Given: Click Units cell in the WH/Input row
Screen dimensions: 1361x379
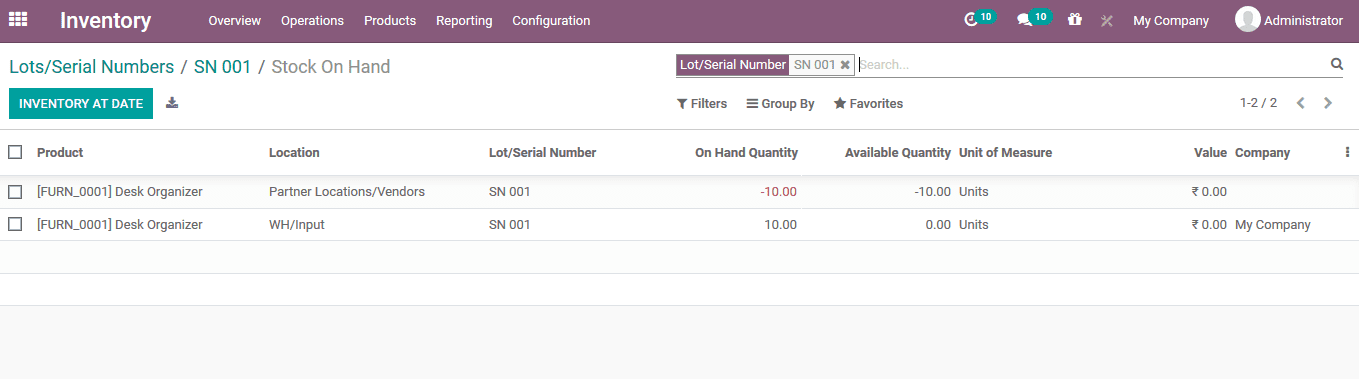Looking at the screenshot, I should pyautogui.click(x=973, y=224).
